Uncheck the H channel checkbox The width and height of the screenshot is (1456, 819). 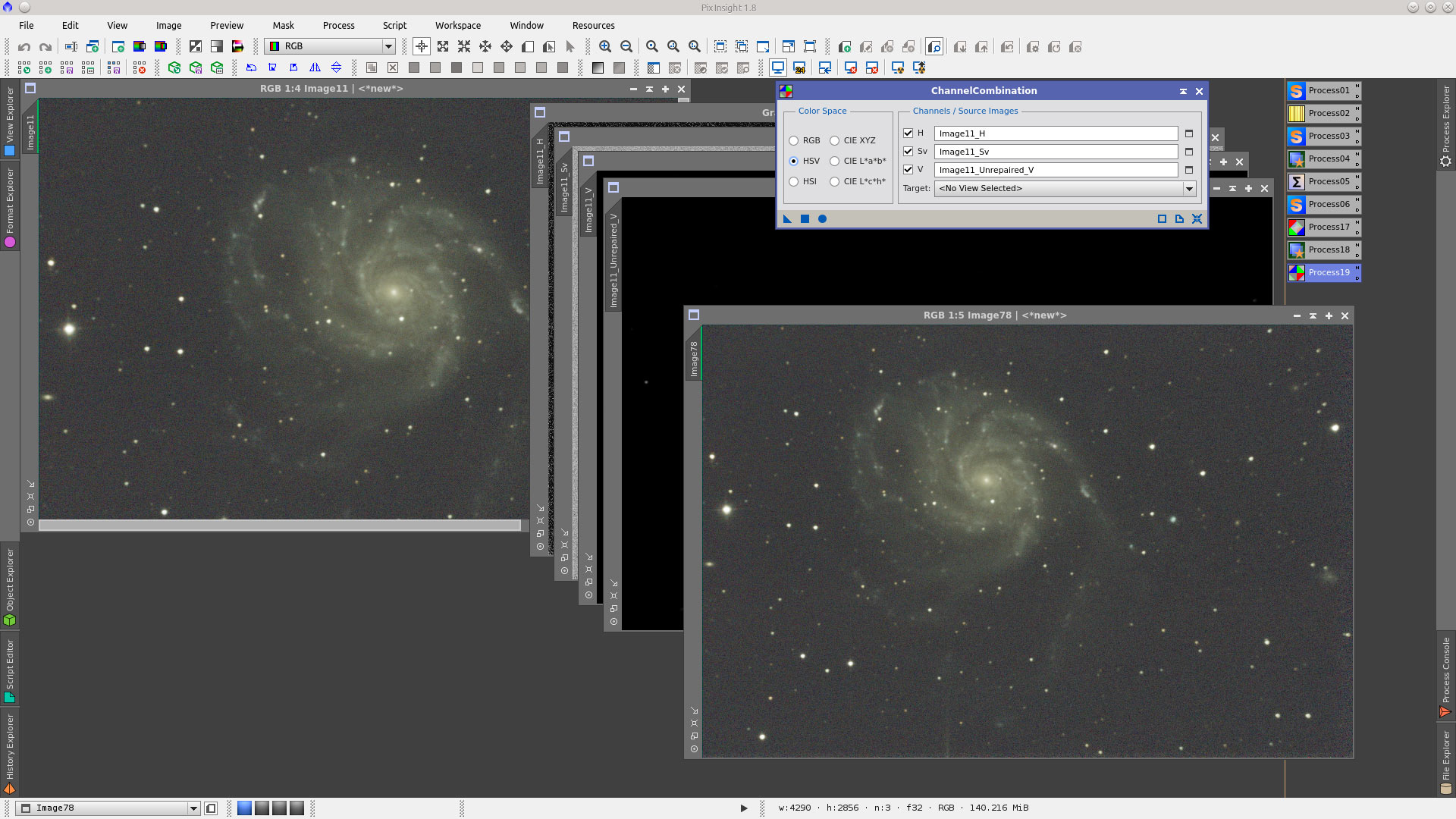tap(908, 133)
